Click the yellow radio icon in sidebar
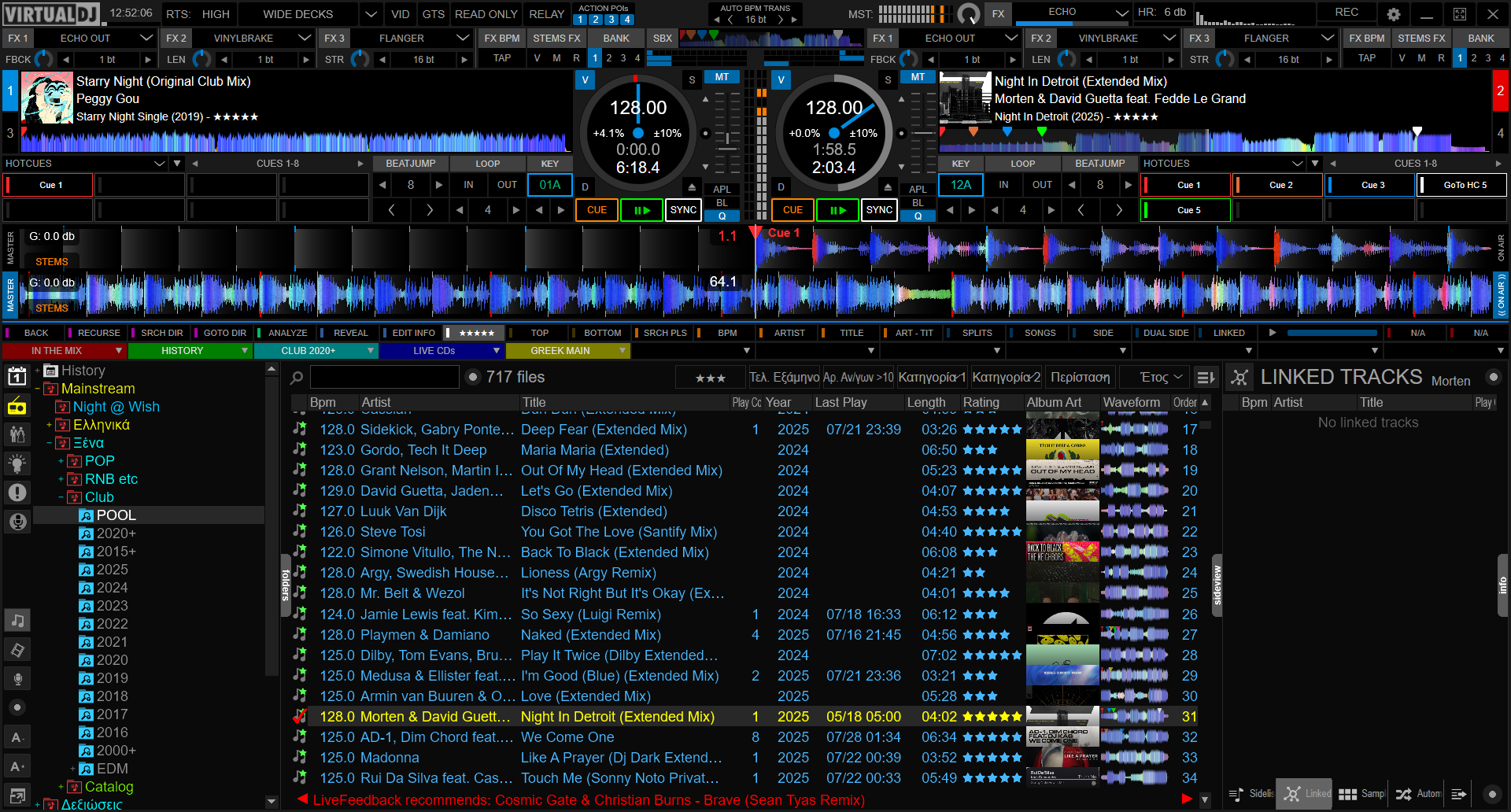Image resolution: width=1511 pixels, height=812 pixels. pyautogui.click(x=17, y=407)
